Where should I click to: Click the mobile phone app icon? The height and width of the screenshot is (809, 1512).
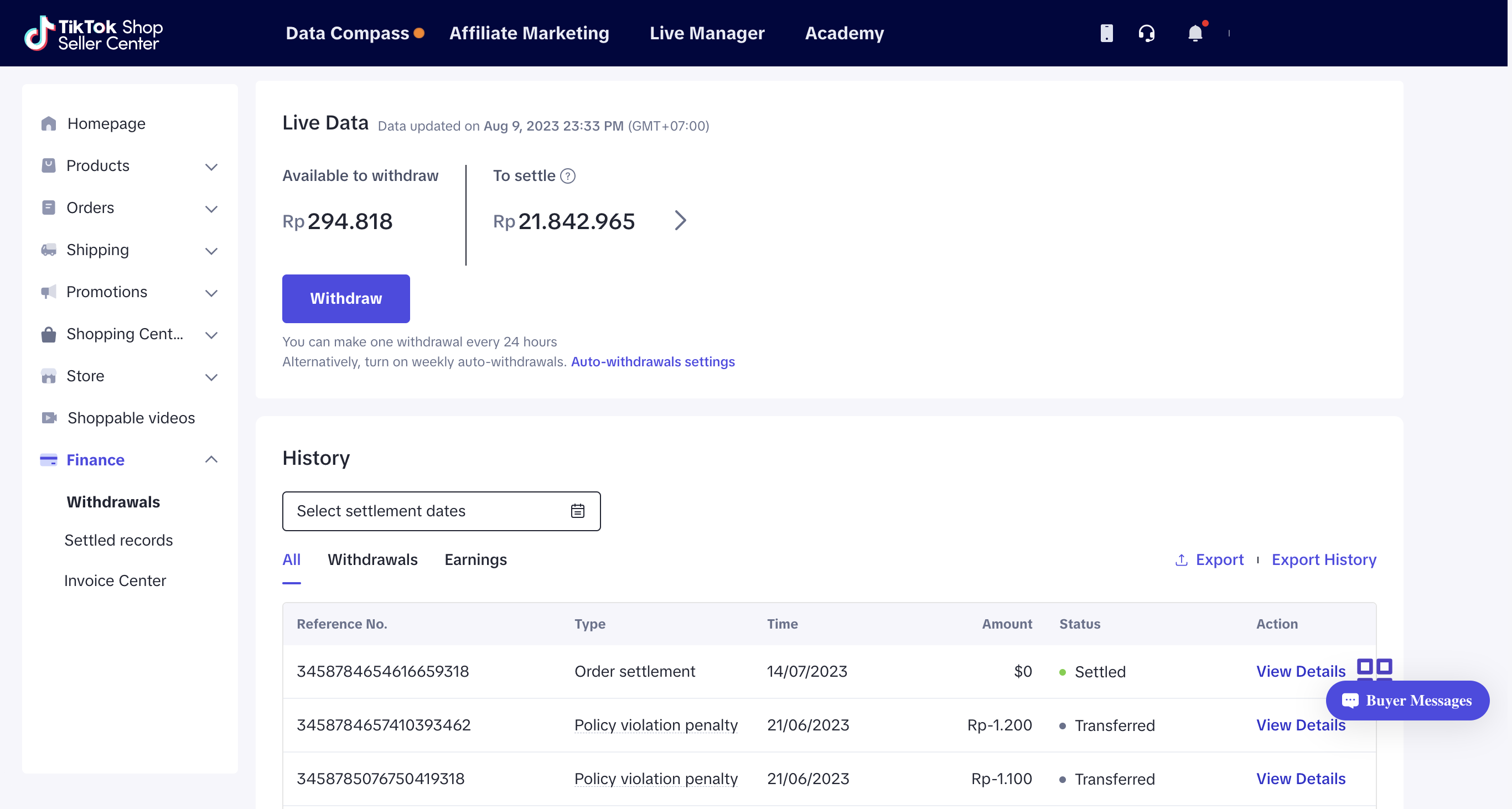pos(1106,33)
